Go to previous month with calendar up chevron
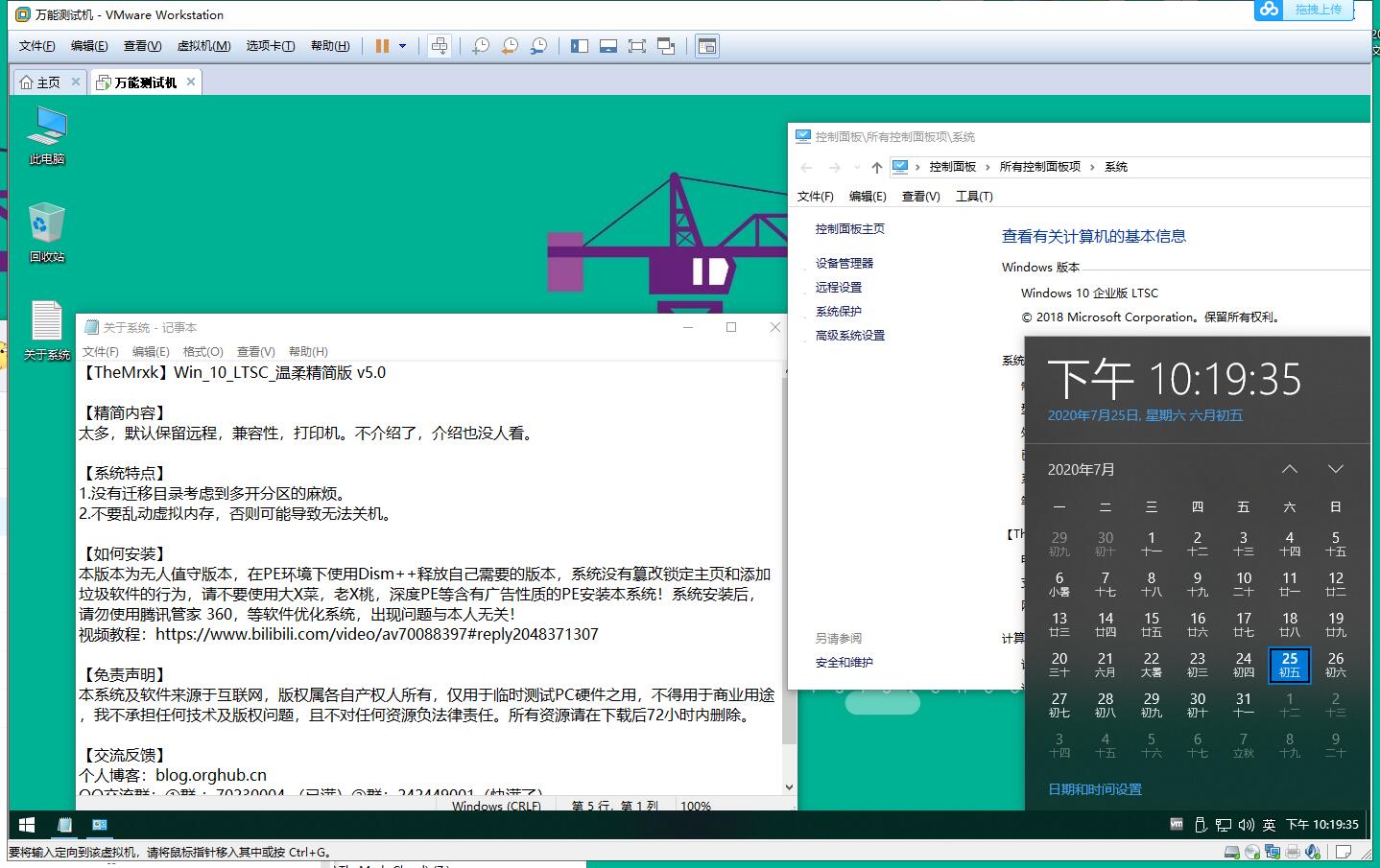Image resolution: width=1380 pixels, height=868 pixels. [x=1290, y=469]
